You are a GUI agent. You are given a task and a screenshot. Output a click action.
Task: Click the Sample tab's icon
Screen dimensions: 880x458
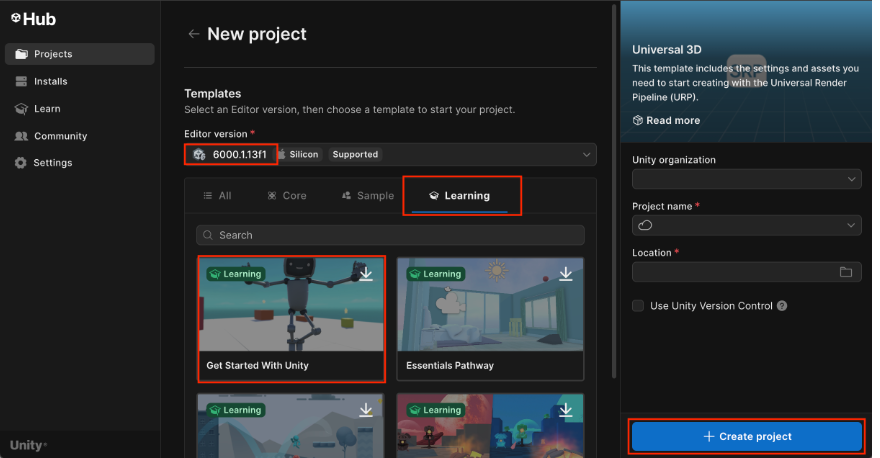[x=346, y=196]
